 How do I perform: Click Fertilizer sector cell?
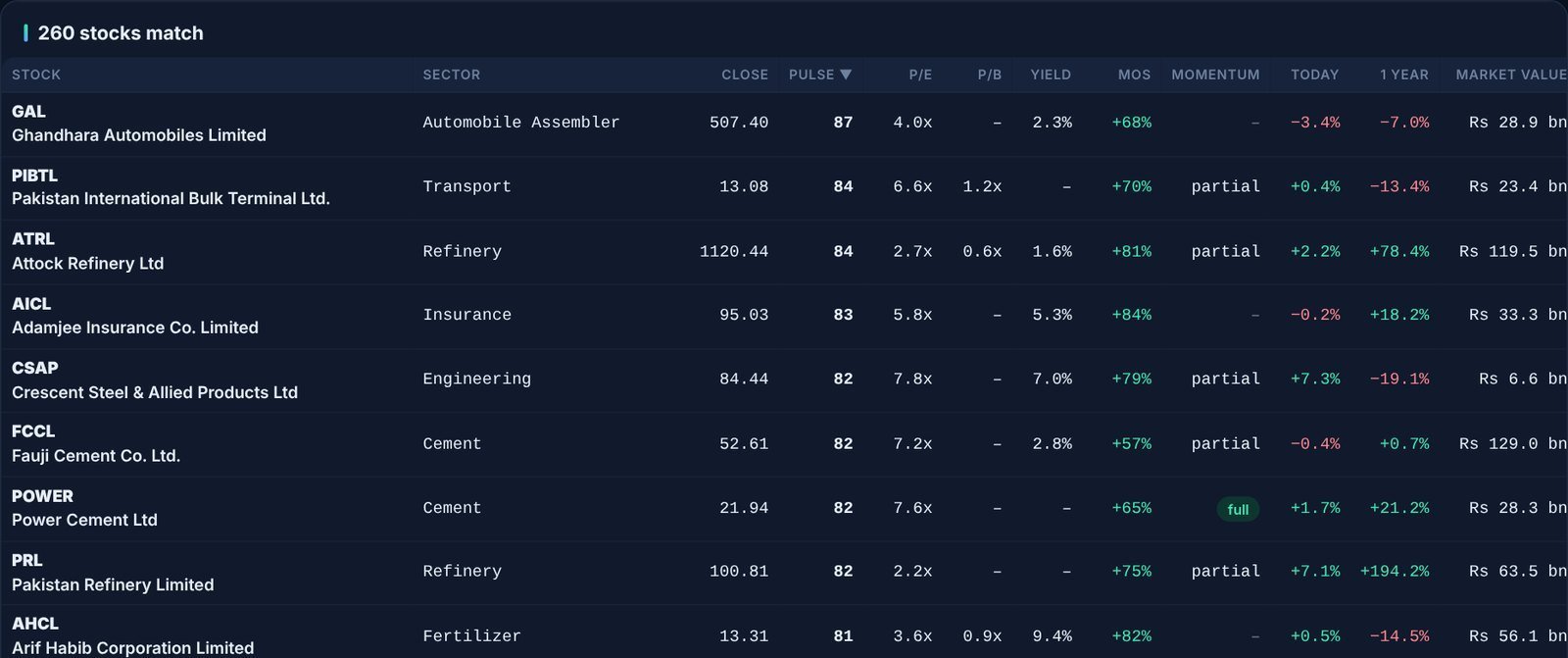[471, 635]
